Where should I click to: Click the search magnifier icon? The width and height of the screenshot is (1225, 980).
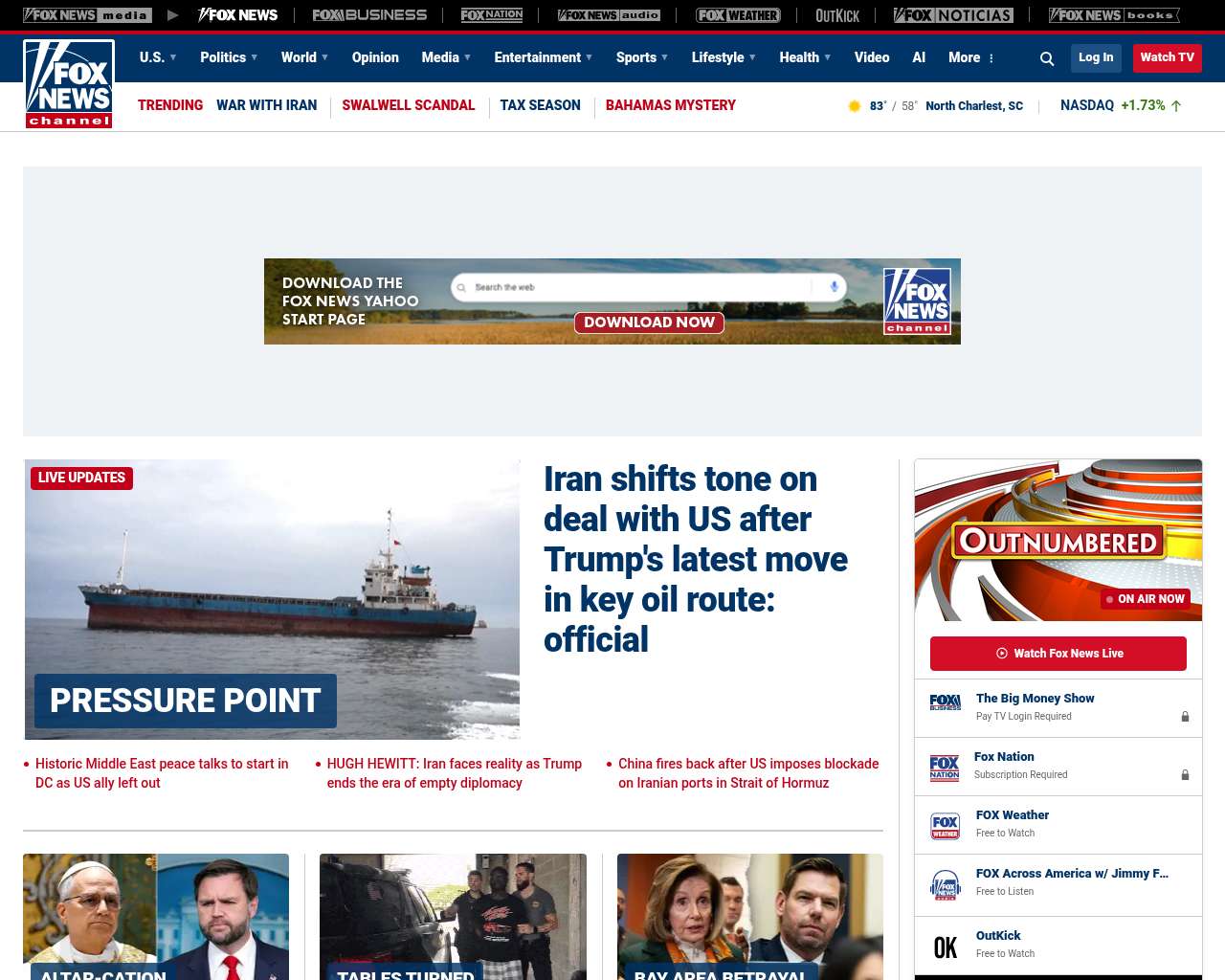[1047, 58]
